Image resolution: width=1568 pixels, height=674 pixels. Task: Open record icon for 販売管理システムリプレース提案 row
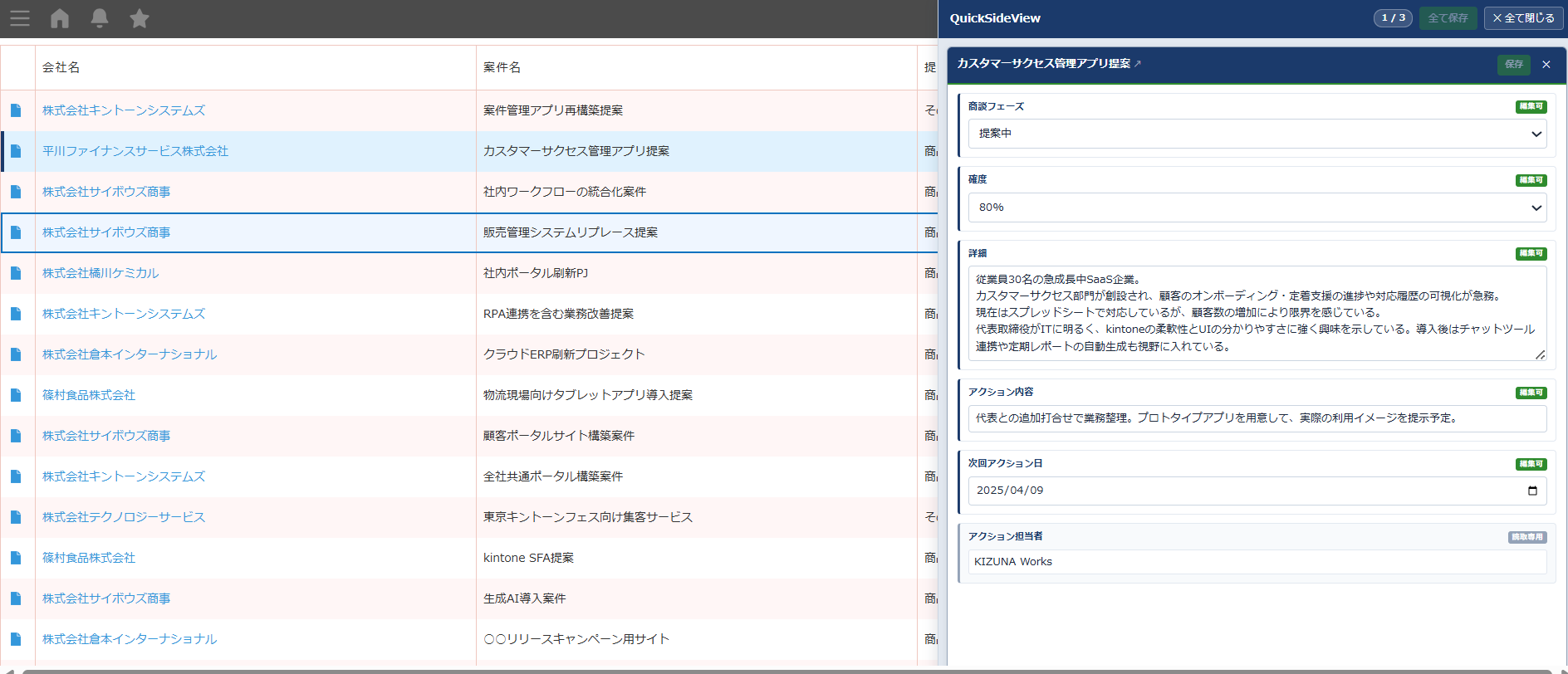16,232
